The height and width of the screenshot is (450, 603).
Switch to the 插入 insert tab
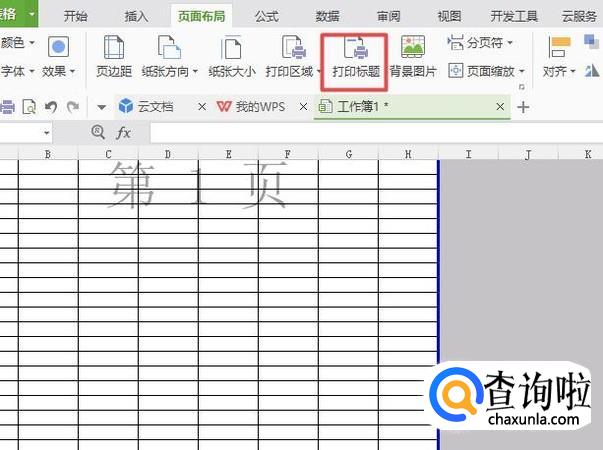(136, 17)
